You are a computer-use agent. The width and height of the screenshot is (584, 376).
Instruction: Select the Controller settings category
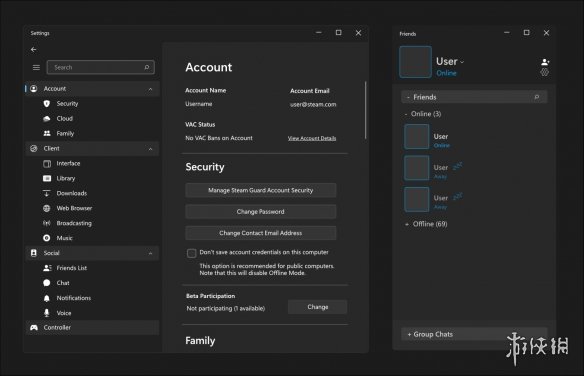(x=92, y=328)
